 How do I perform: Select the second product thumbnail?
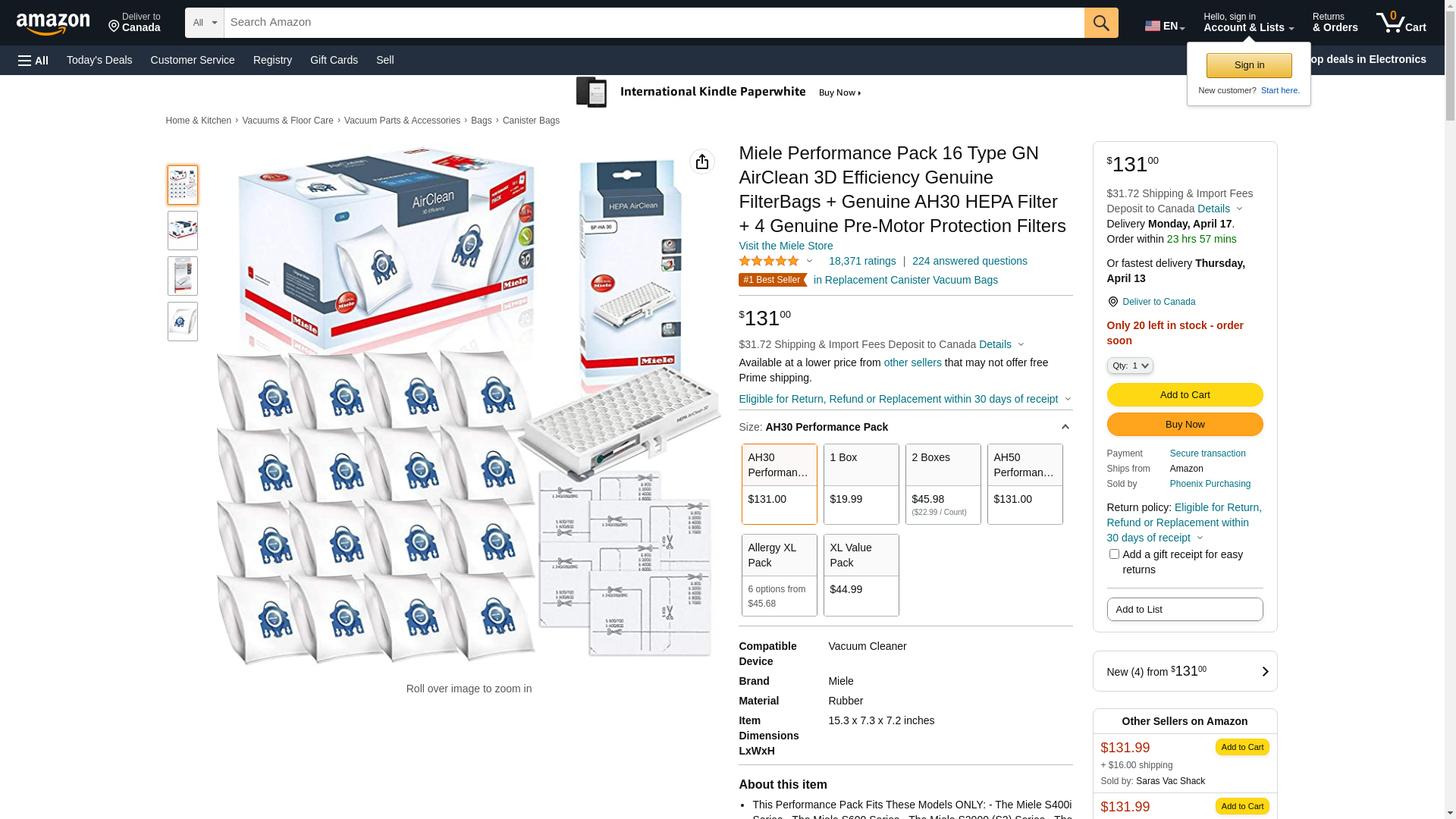(183, 231)
